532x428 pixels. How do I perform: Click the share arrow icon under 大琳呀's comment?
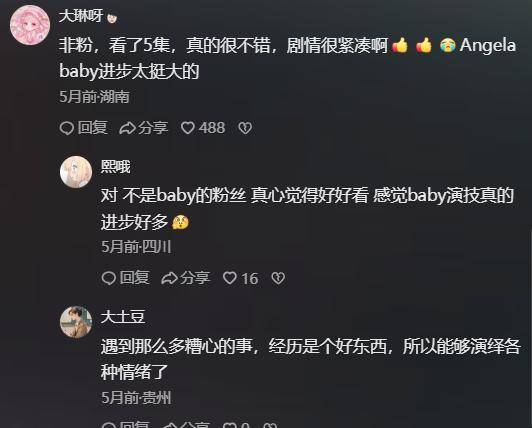point(128,128)
